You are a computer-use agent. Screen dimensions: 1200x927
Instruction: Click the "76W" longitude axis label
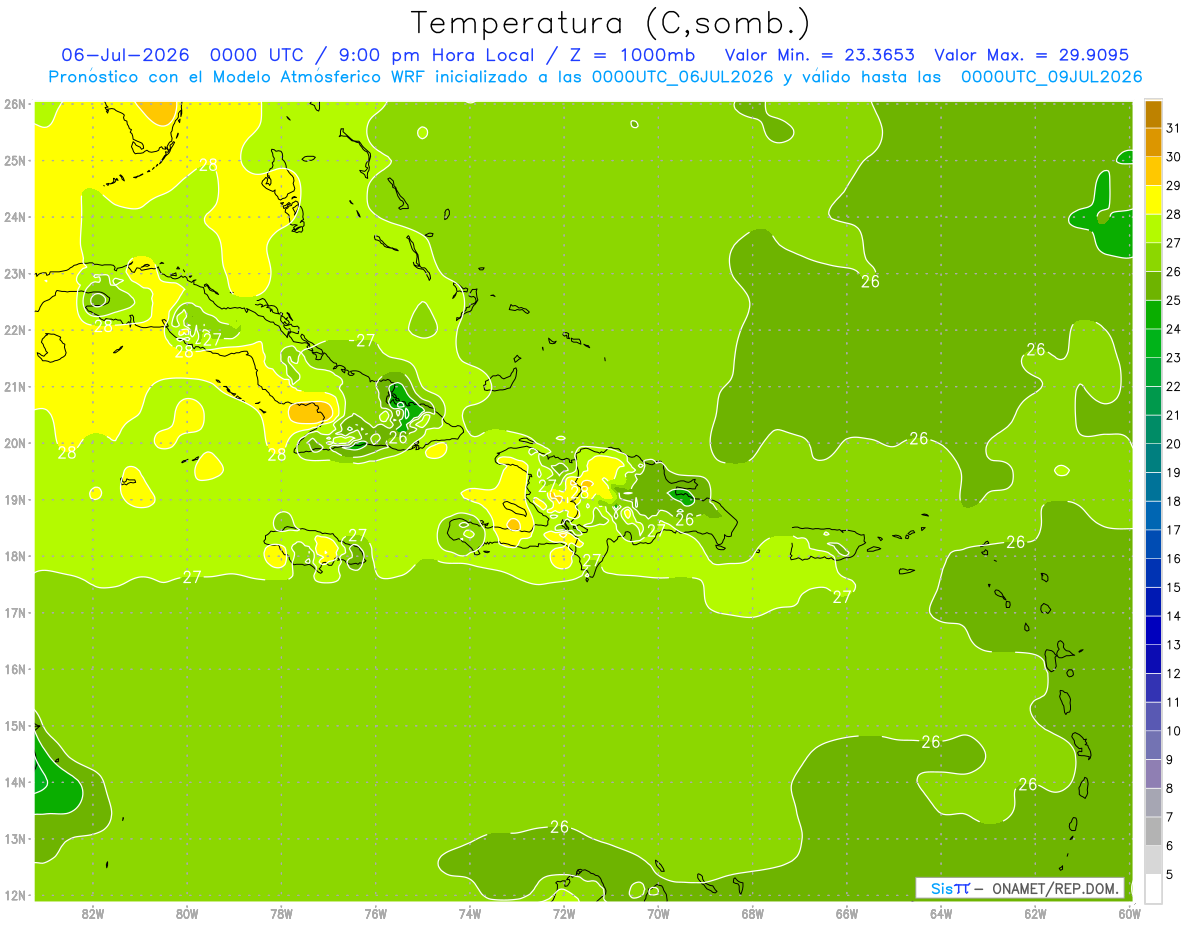375,913
